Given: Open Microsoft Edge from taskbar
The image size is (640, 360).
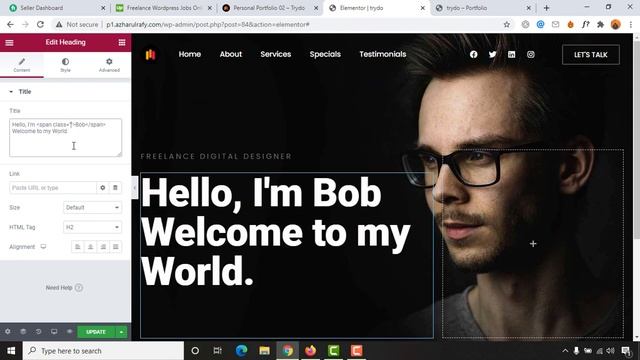Looking at the screenshot, I should tap(241, 351).
